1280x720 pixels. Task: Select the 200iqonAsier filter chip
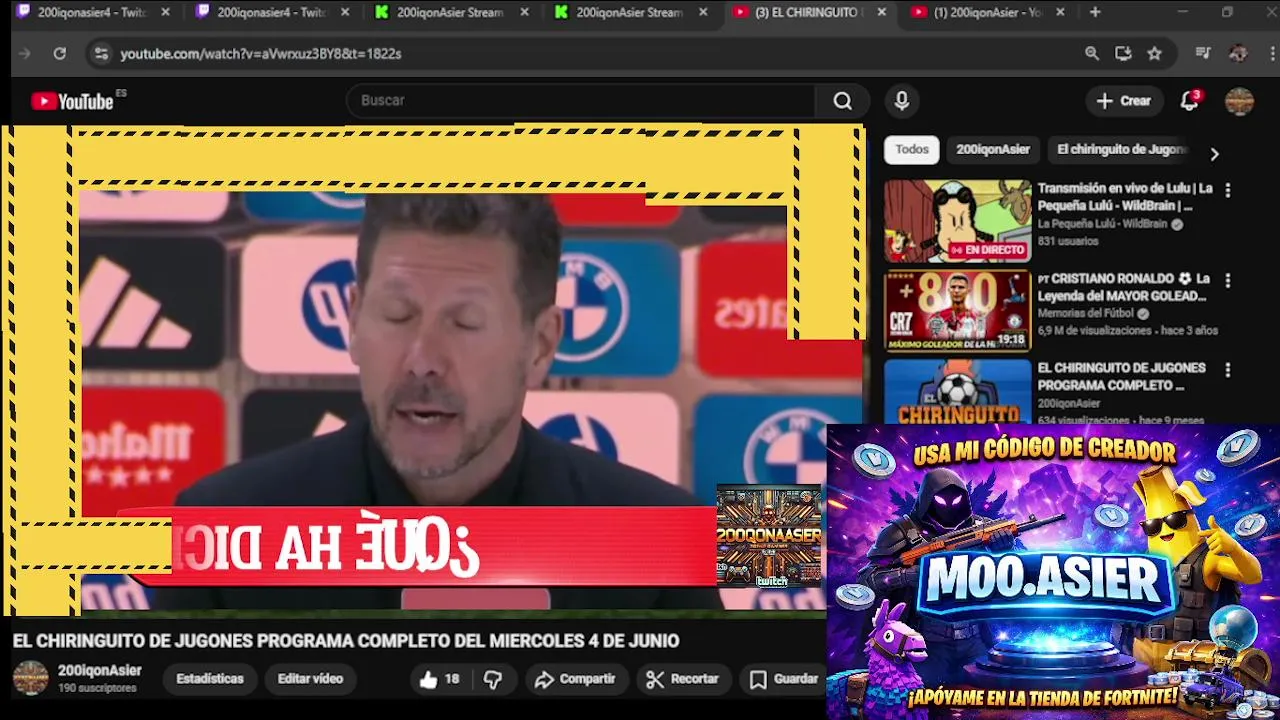(992, 149)
